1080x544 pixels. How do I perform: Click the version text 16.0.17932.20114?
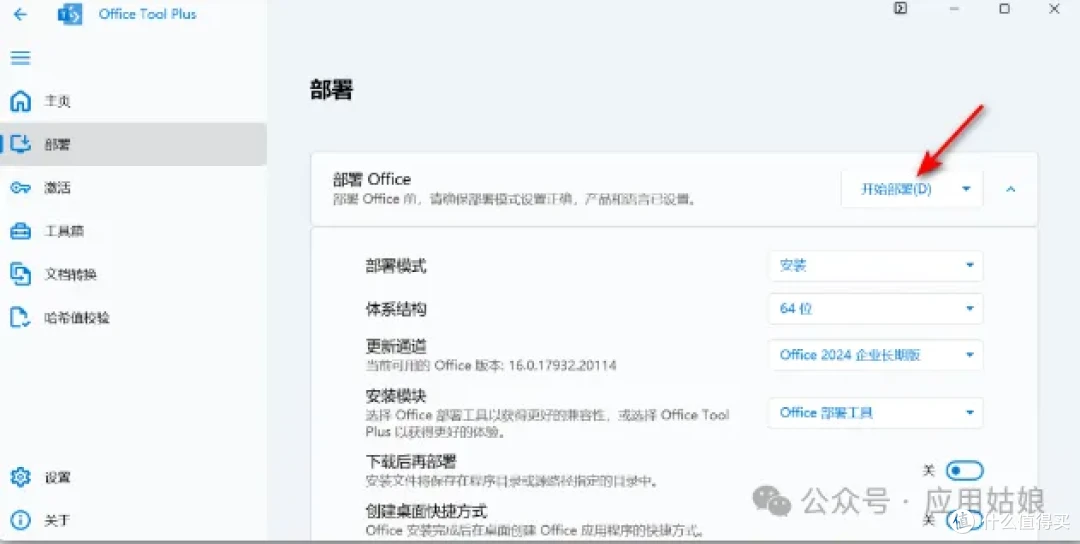pos(563,365)
